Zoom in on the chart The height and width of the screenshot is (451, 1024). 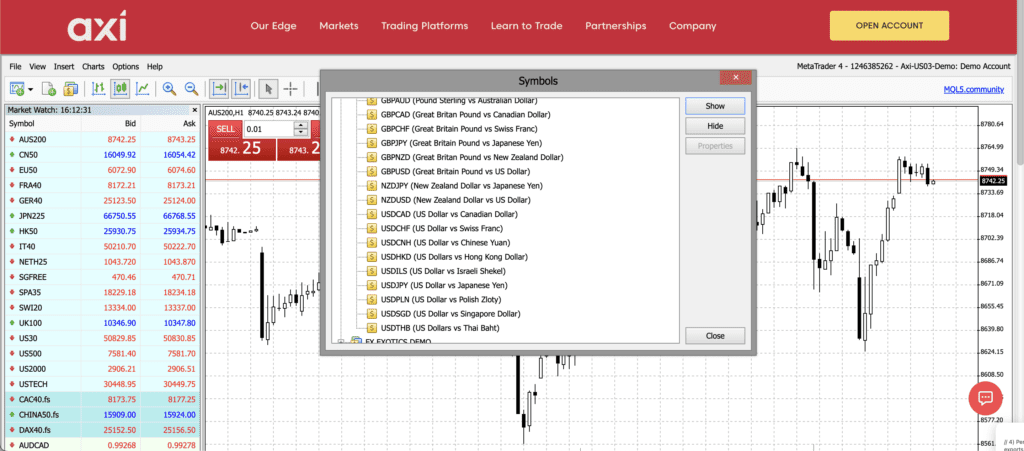[169, 88]
